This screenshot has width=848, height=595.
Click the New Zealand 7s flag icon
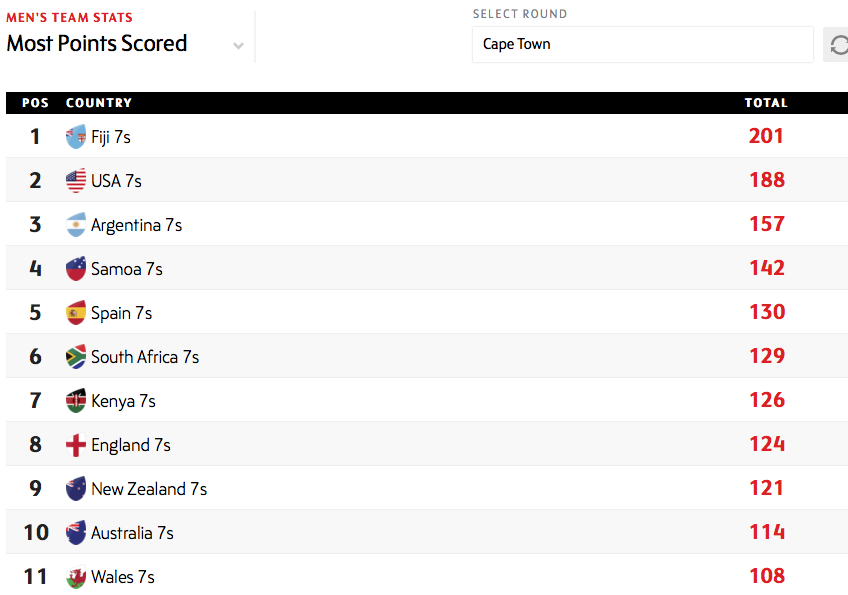pyautogui.click(x=76, y=489)
